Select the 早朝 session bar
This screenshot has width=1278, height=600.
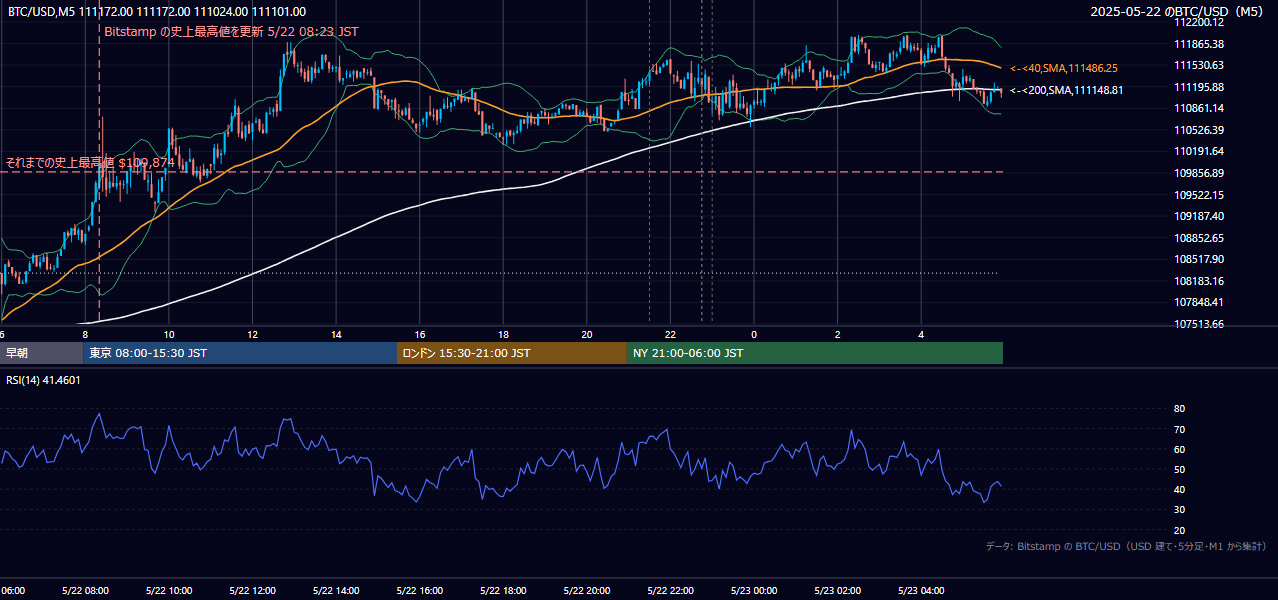42,353
